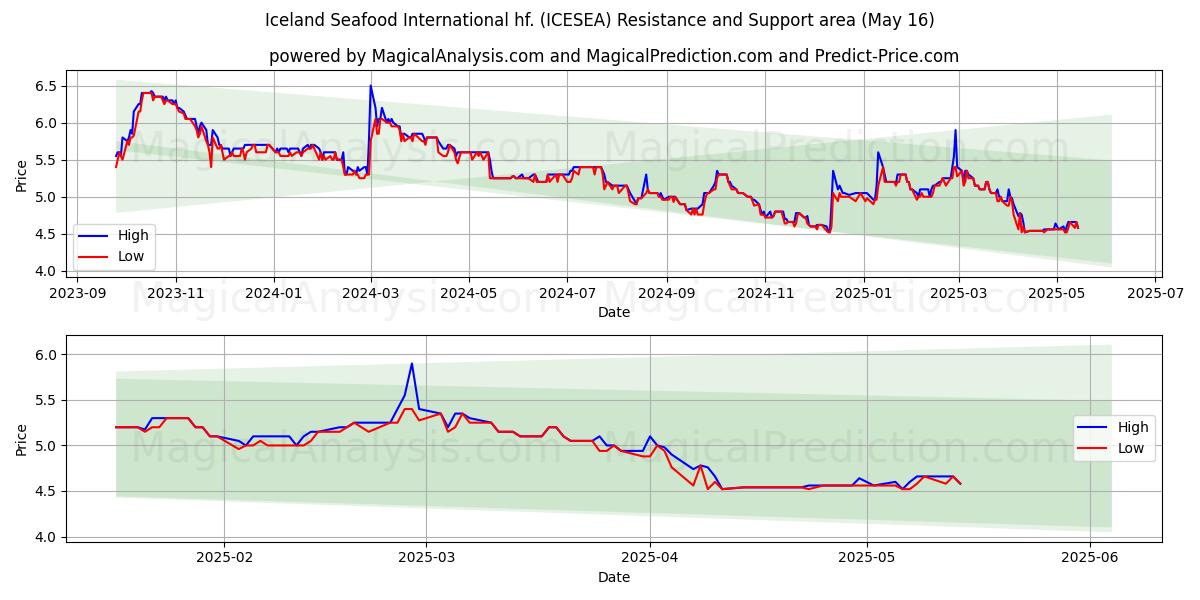This screenshot has width=1200, height=600.
Task: Click the 2025-01 date tick on the upper chart
Action: [x=862, y=292]
